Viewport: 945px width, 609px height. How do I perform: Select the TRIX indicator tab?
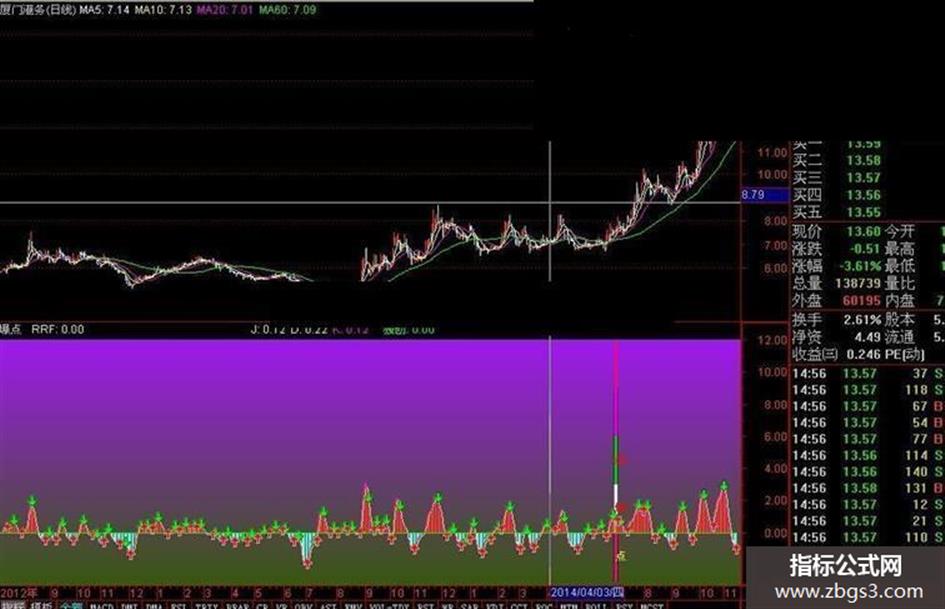[x=206, y=605]
